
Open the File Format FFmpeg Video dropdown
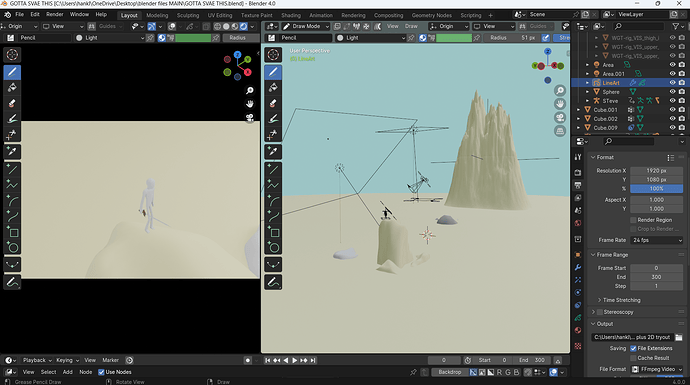[x=657, y=369]
